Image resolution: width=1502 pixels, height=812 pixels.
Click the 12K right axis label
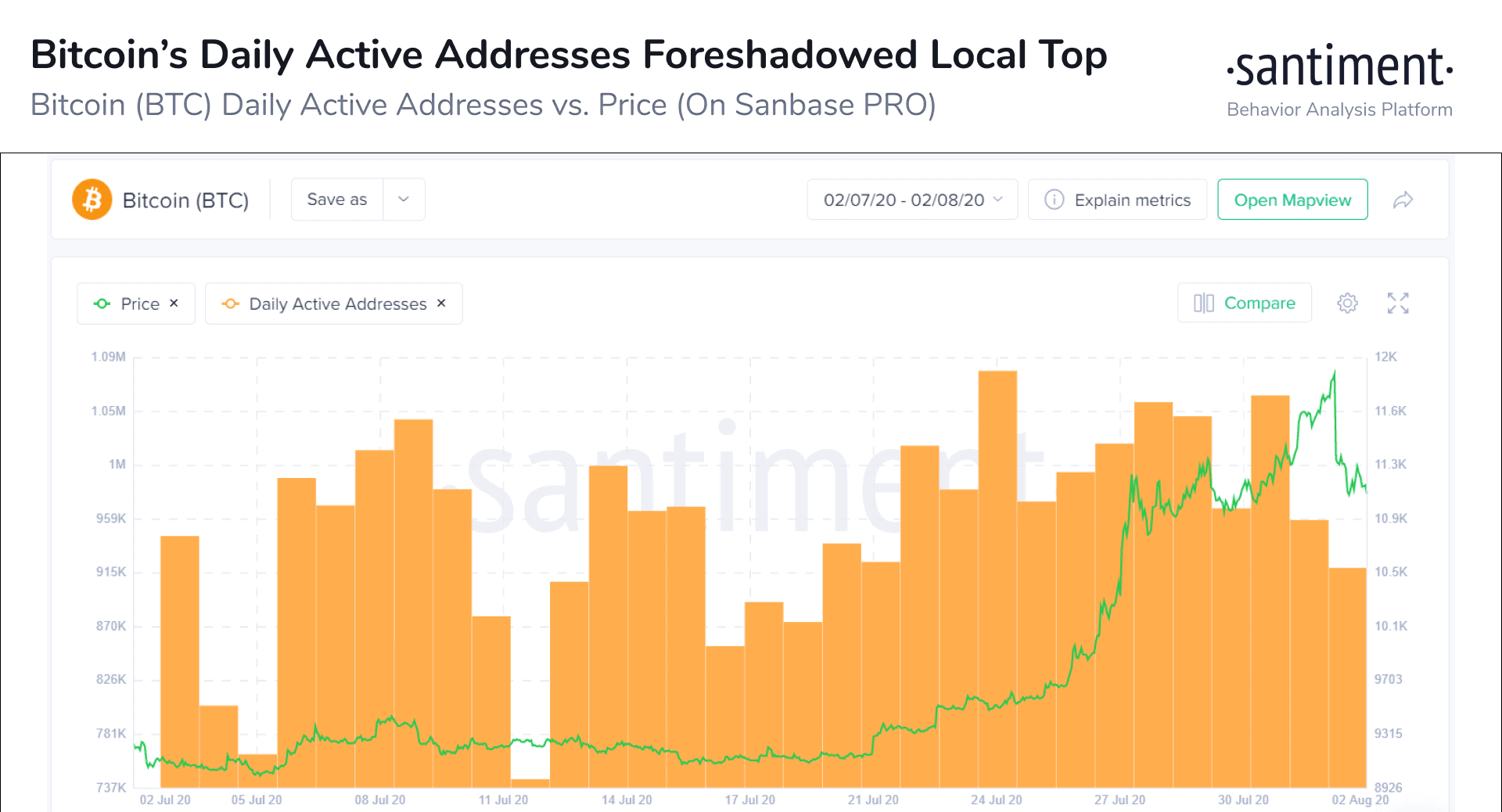pos(1385,357)
